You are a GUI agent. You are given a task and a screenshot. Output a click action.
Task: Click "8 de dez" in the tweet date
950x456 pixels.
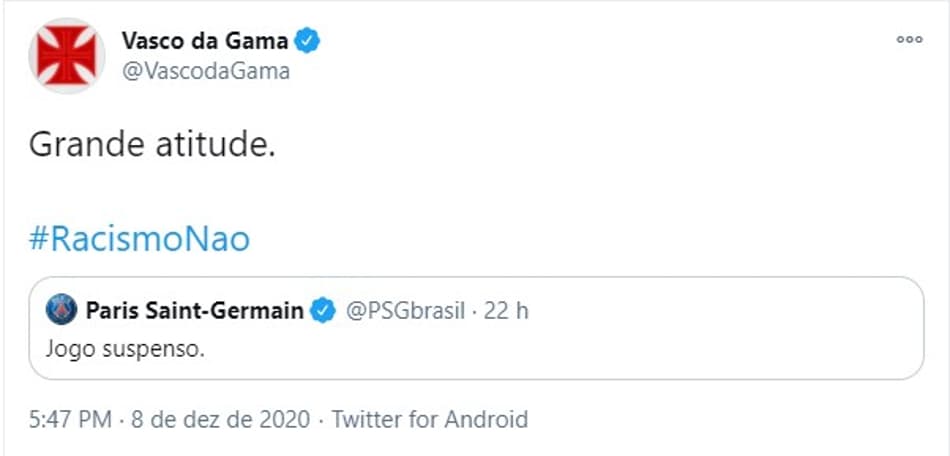click(x=178, y=419)
